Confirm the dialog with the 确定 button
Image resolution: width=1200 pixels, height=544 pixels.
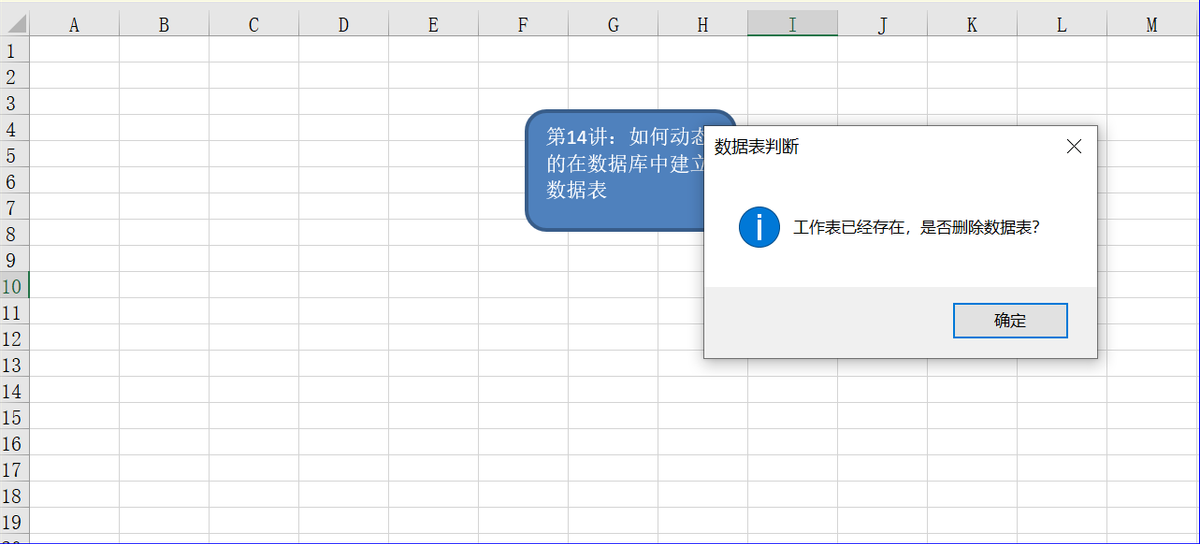tap(1010, 320)
